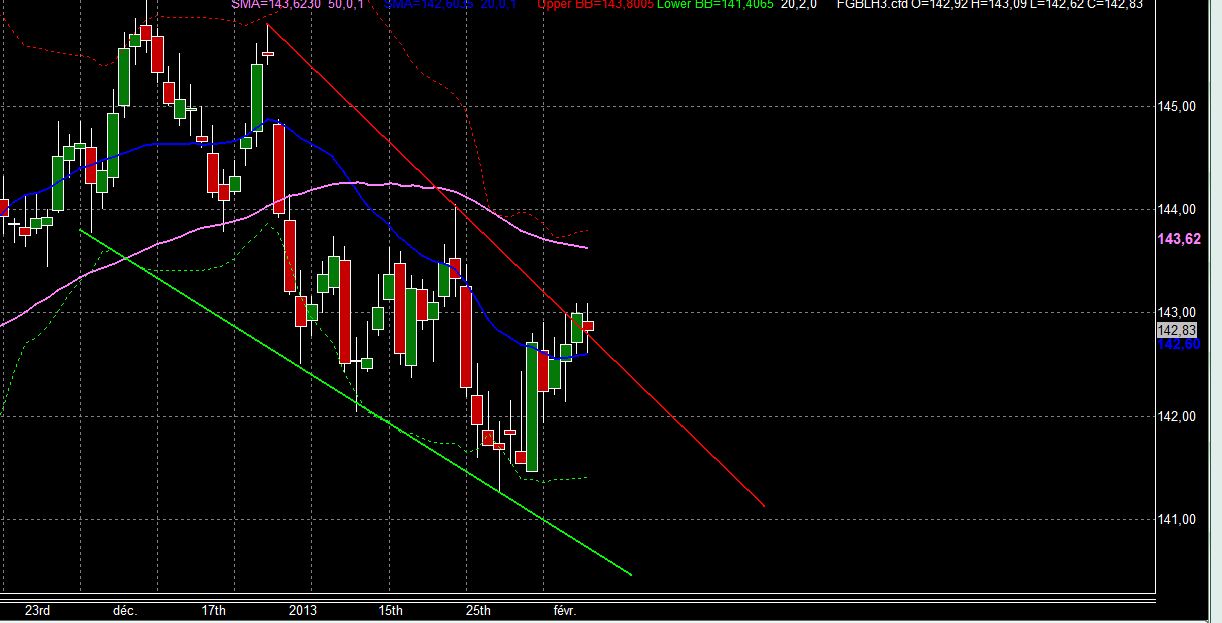Click the 25th date axis label

click(x=478, y=610)
